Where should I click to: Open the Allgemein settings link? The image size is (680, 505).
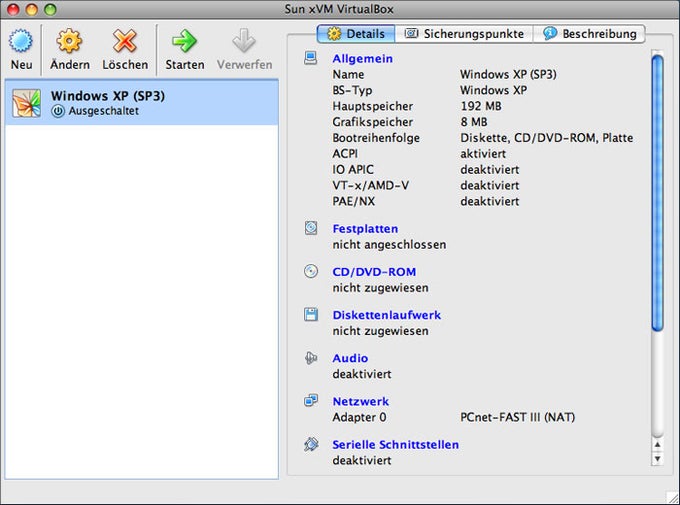point(363,59)
